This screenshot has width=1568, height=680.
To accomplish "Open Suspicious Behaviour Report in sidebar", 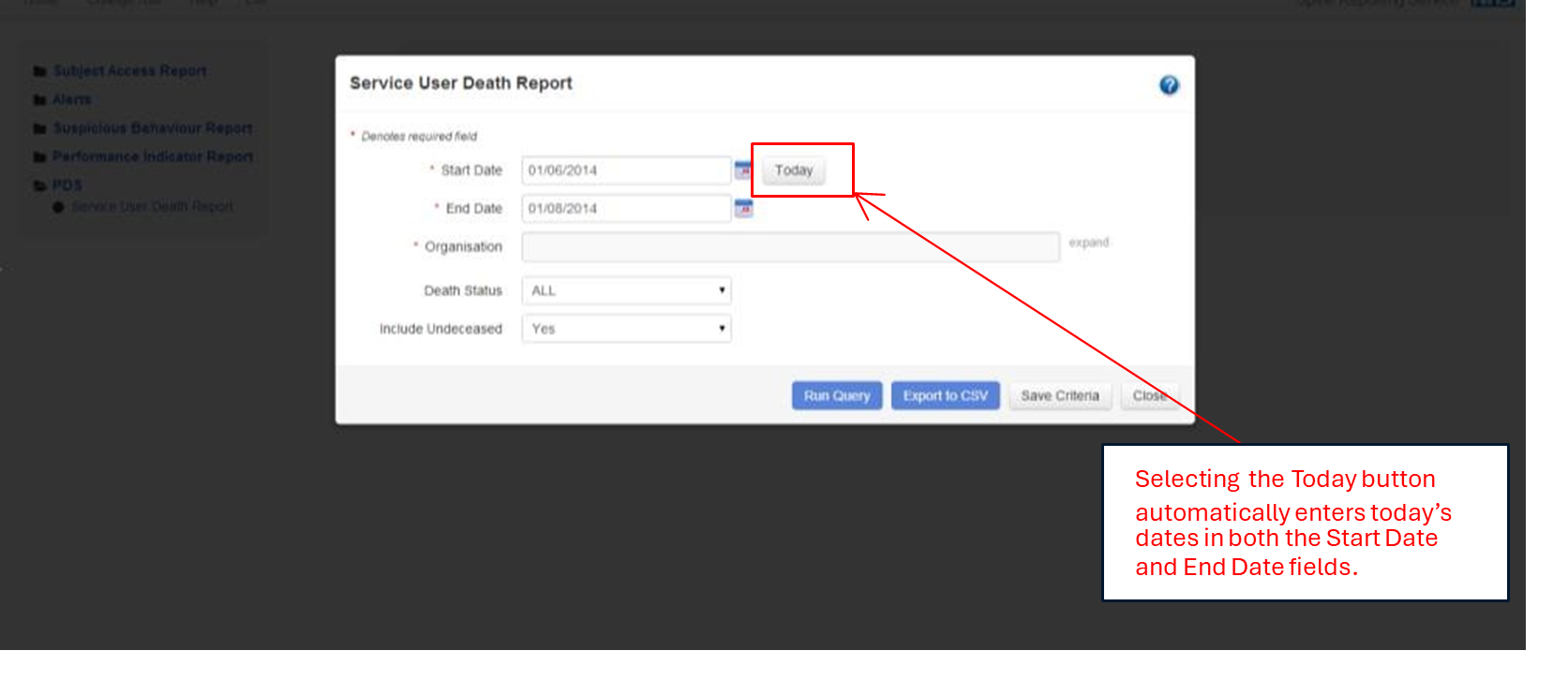I will 153,128.
